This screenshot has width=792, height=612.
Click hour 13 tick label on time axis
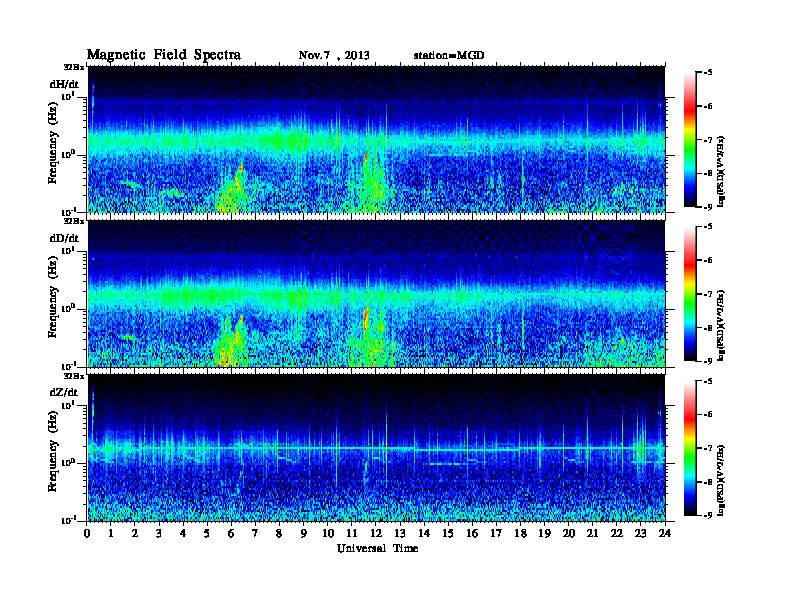click(400, 534)
